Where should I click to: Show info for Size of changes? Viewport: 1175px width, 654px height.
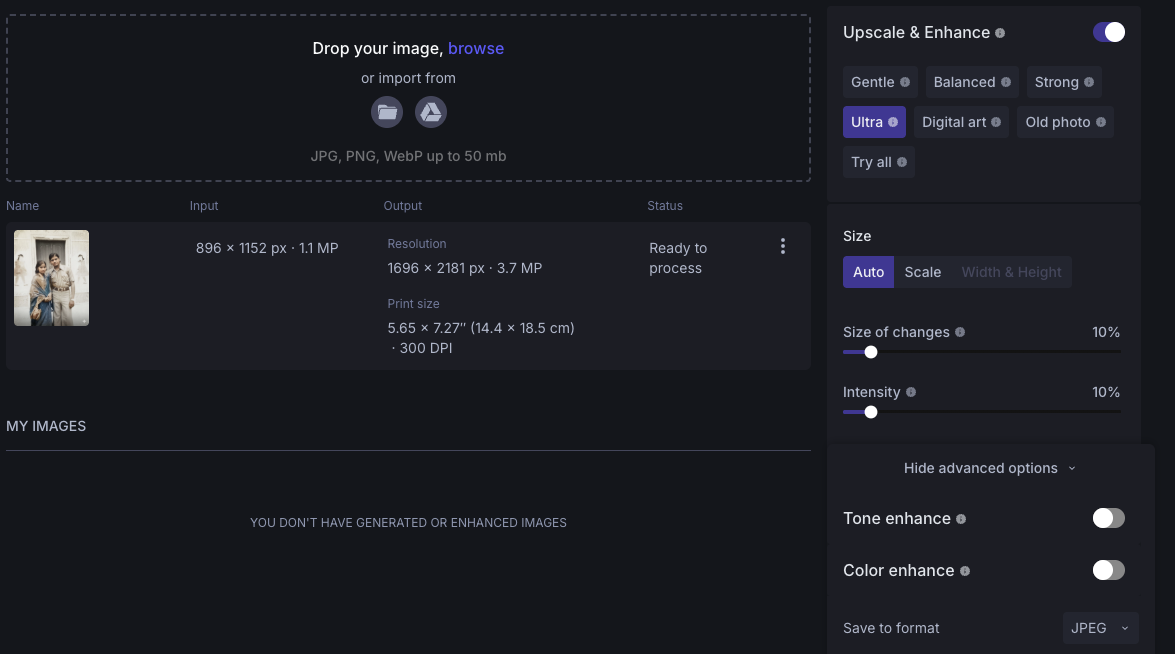click(x=960, y=332)
